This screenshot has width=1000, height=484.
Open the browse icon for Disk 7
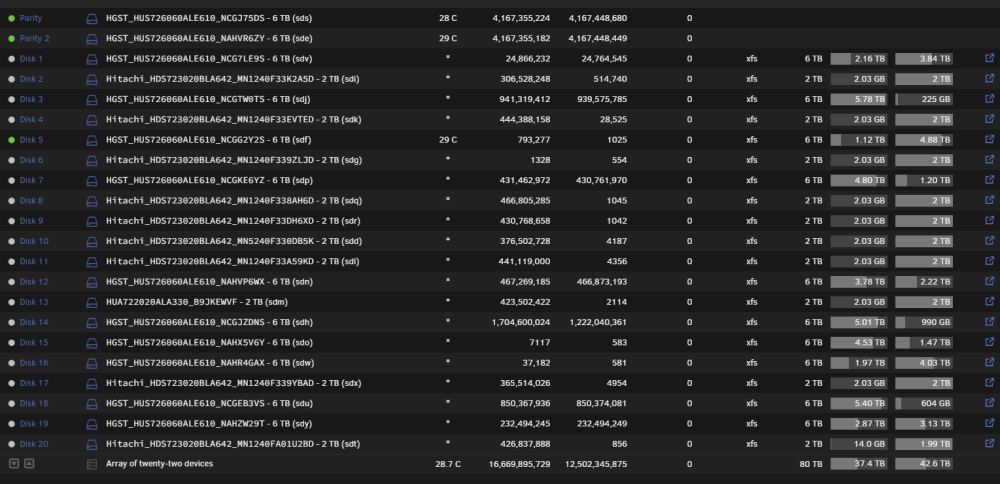click(x=989, y=180)
